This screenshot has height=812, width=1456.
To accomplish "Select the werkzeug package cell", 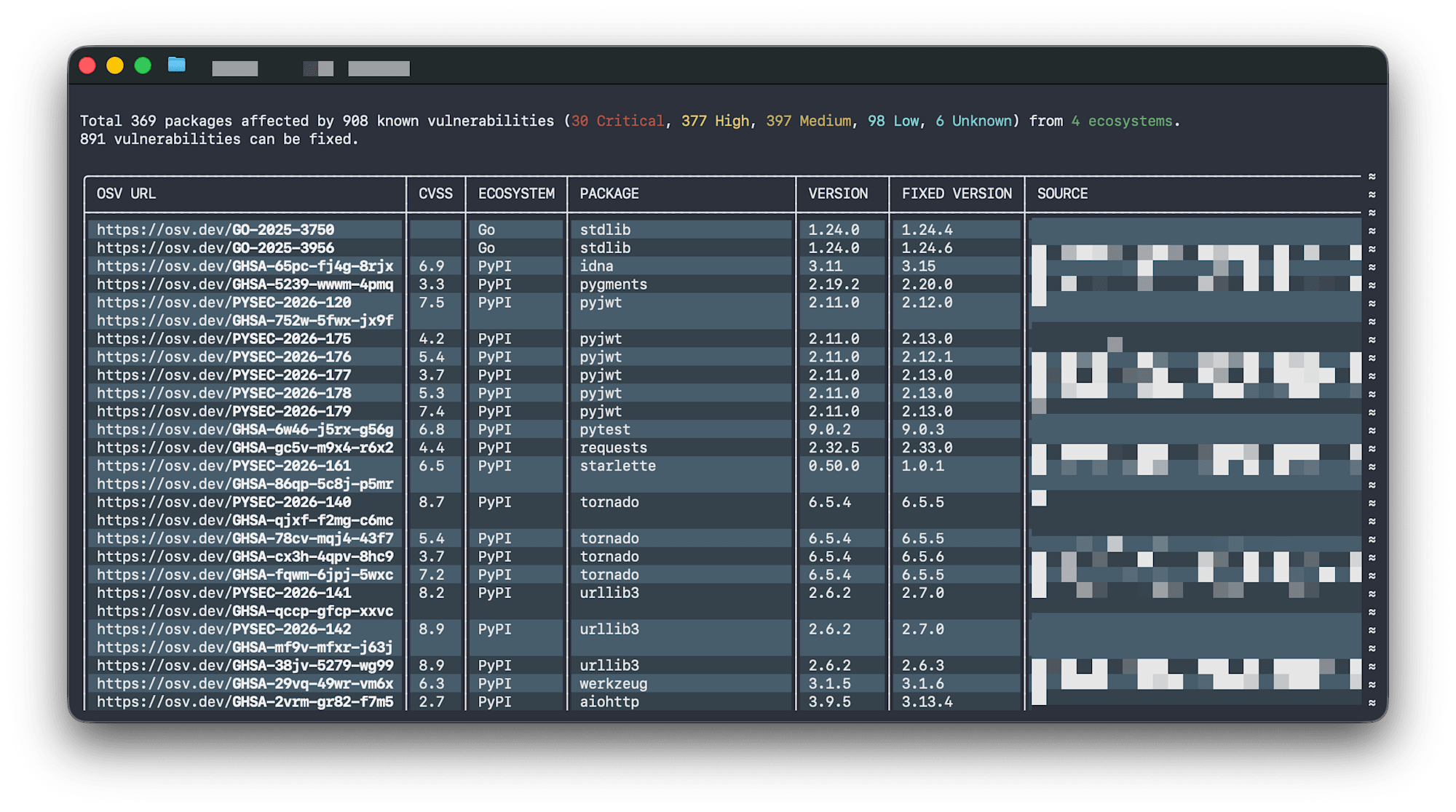I will click(x=613, y=685).
